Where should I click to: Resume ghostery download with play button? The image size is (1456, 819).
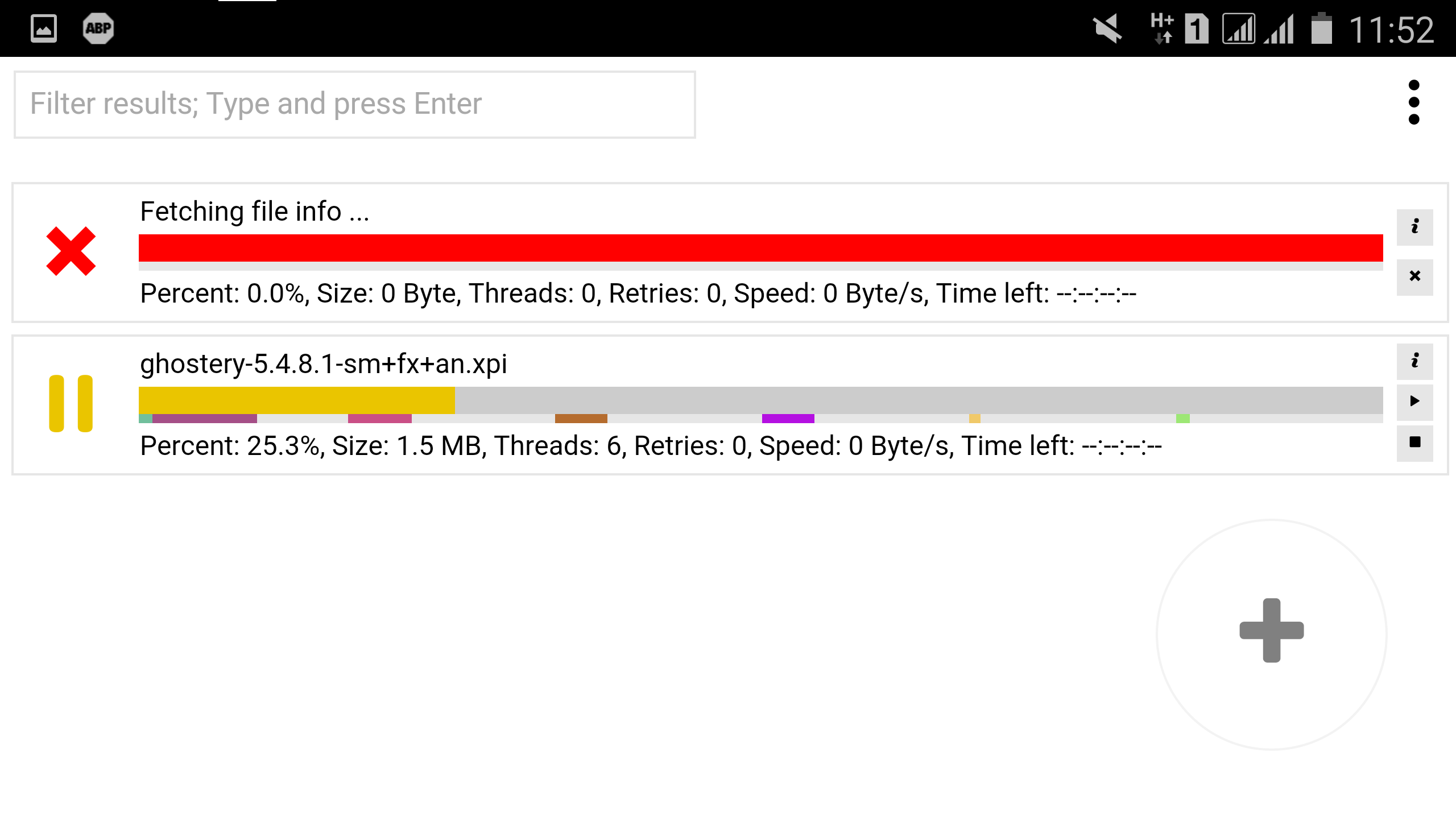[x=1415, y=402]
